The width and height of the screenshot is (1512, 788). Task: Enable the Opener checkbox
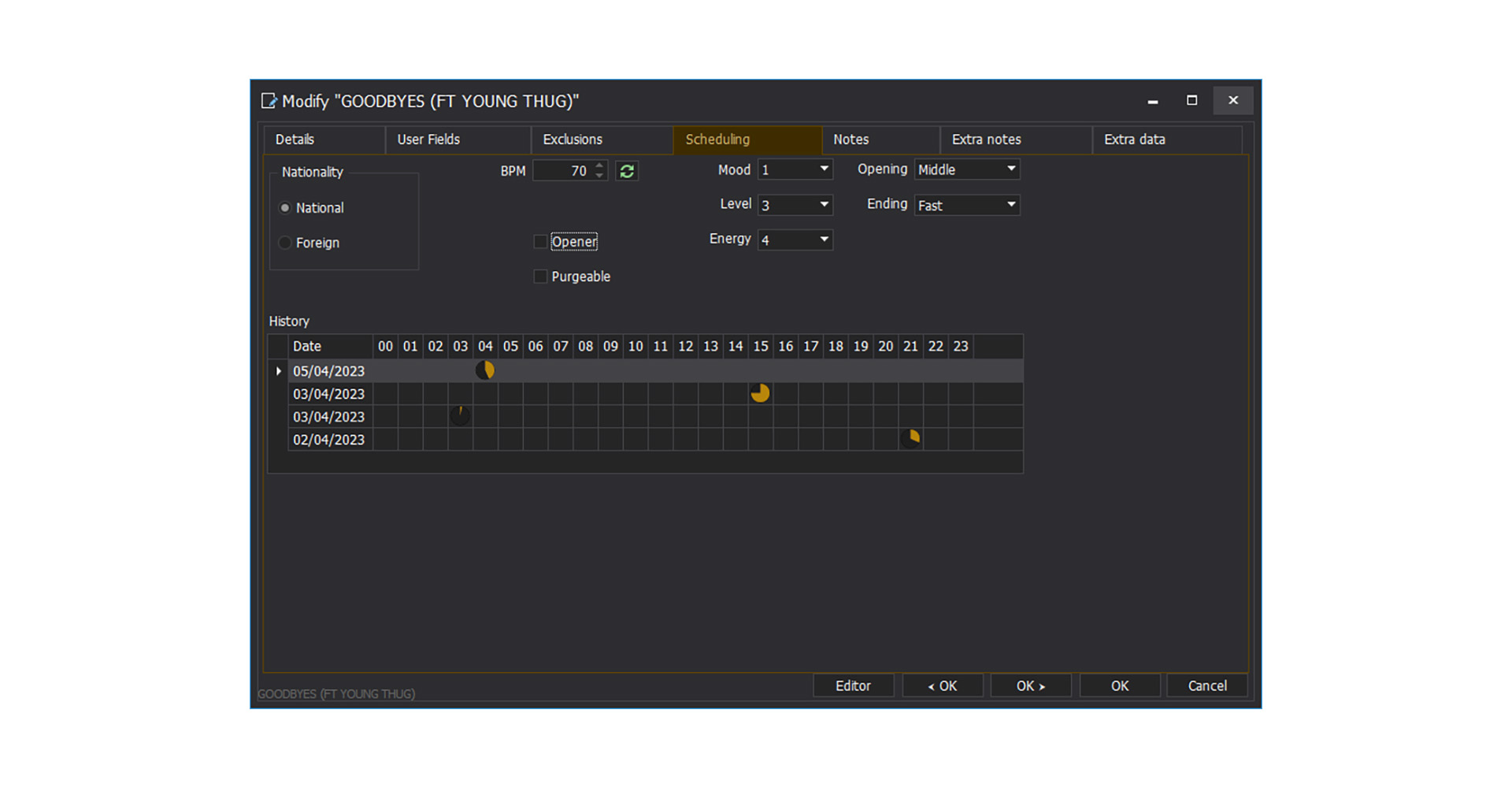click(x=540, y=242)
